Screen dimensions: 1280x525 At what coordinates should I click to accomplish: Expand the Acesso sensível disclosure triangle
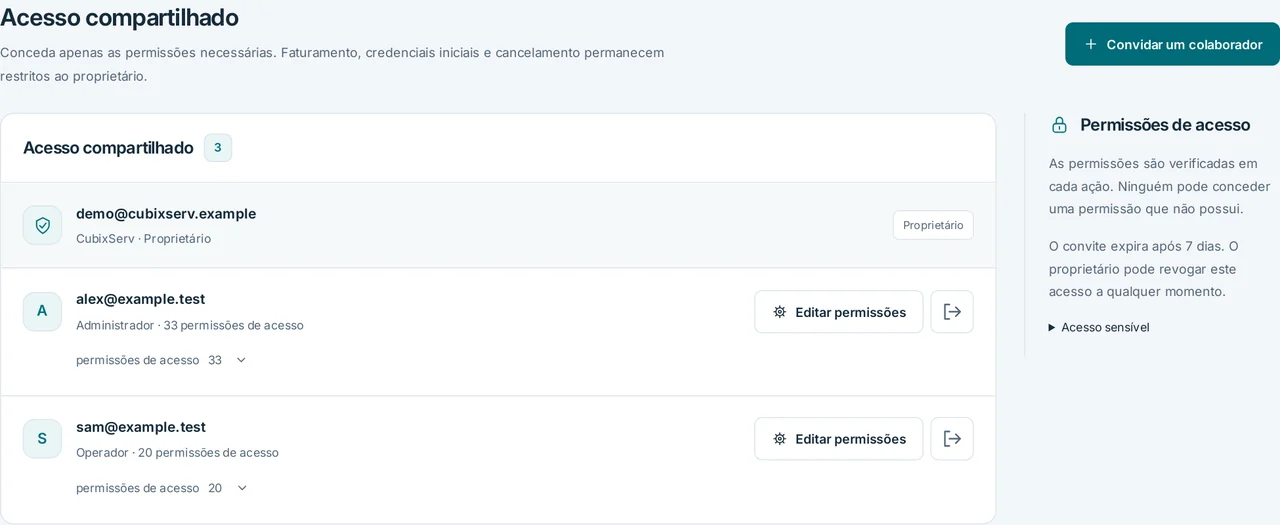tap(1052, 327)
